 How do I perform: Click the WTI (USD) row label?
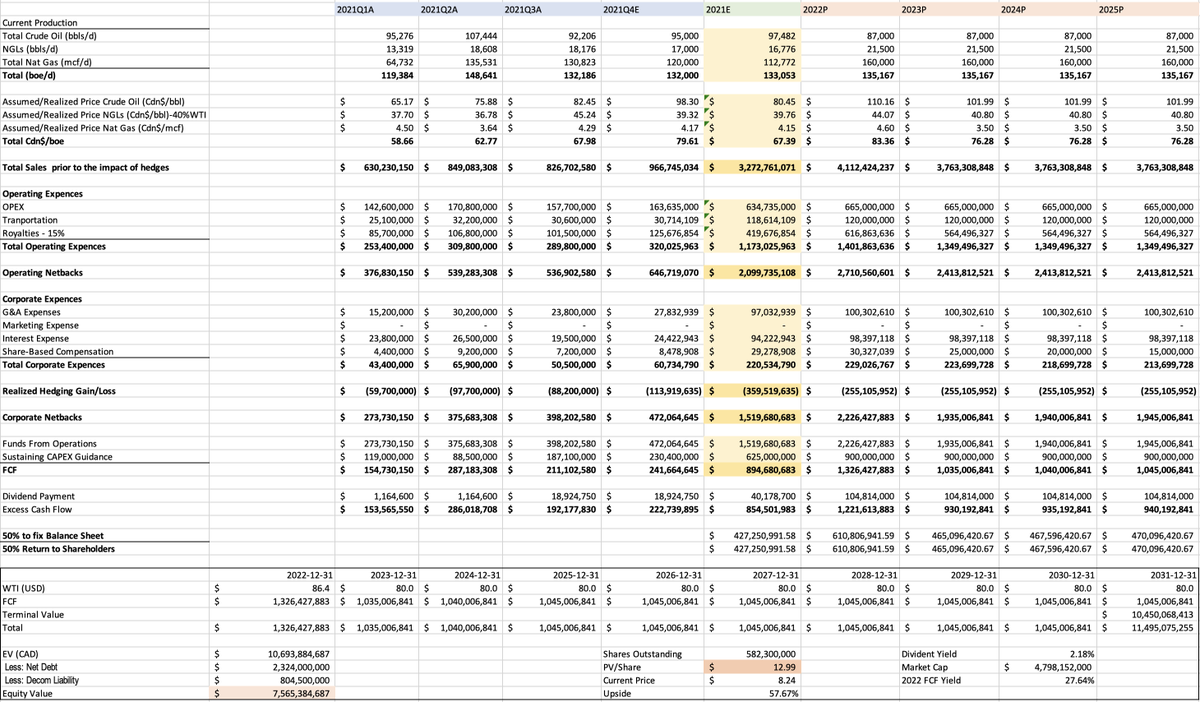coord(26,588)
